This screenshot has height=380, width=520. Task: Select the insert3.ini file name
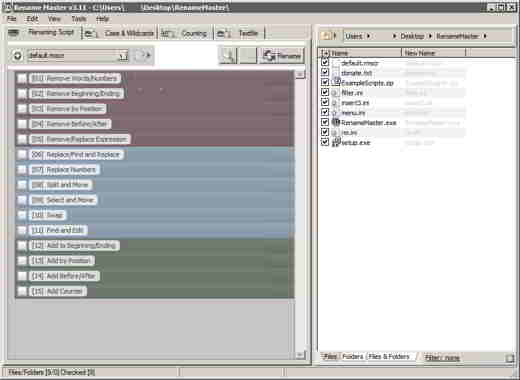point(355,103)
